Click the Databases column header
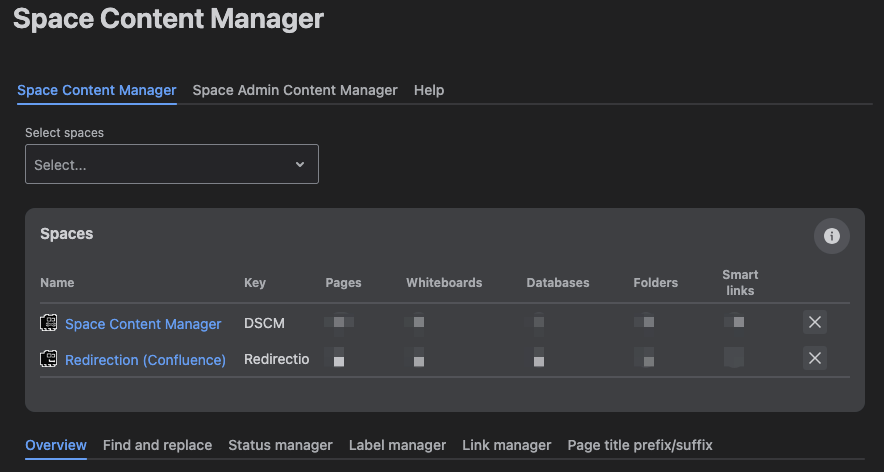Image resolution: width=884 pixels, height=472 pixels. coord(558,283)
